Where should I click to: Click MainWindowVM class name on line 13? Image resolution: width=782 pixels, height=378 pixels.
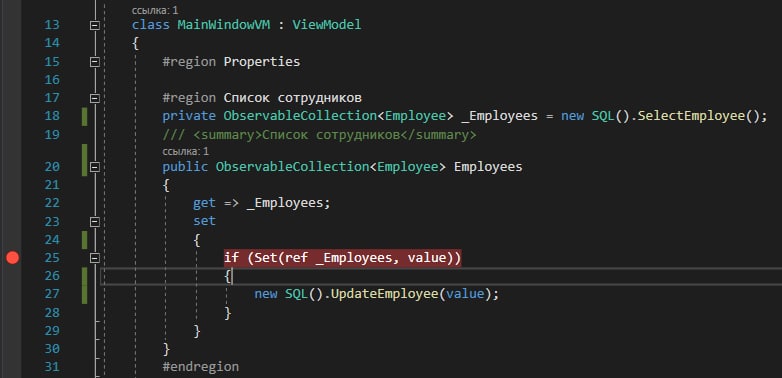[x=224, y=24]
